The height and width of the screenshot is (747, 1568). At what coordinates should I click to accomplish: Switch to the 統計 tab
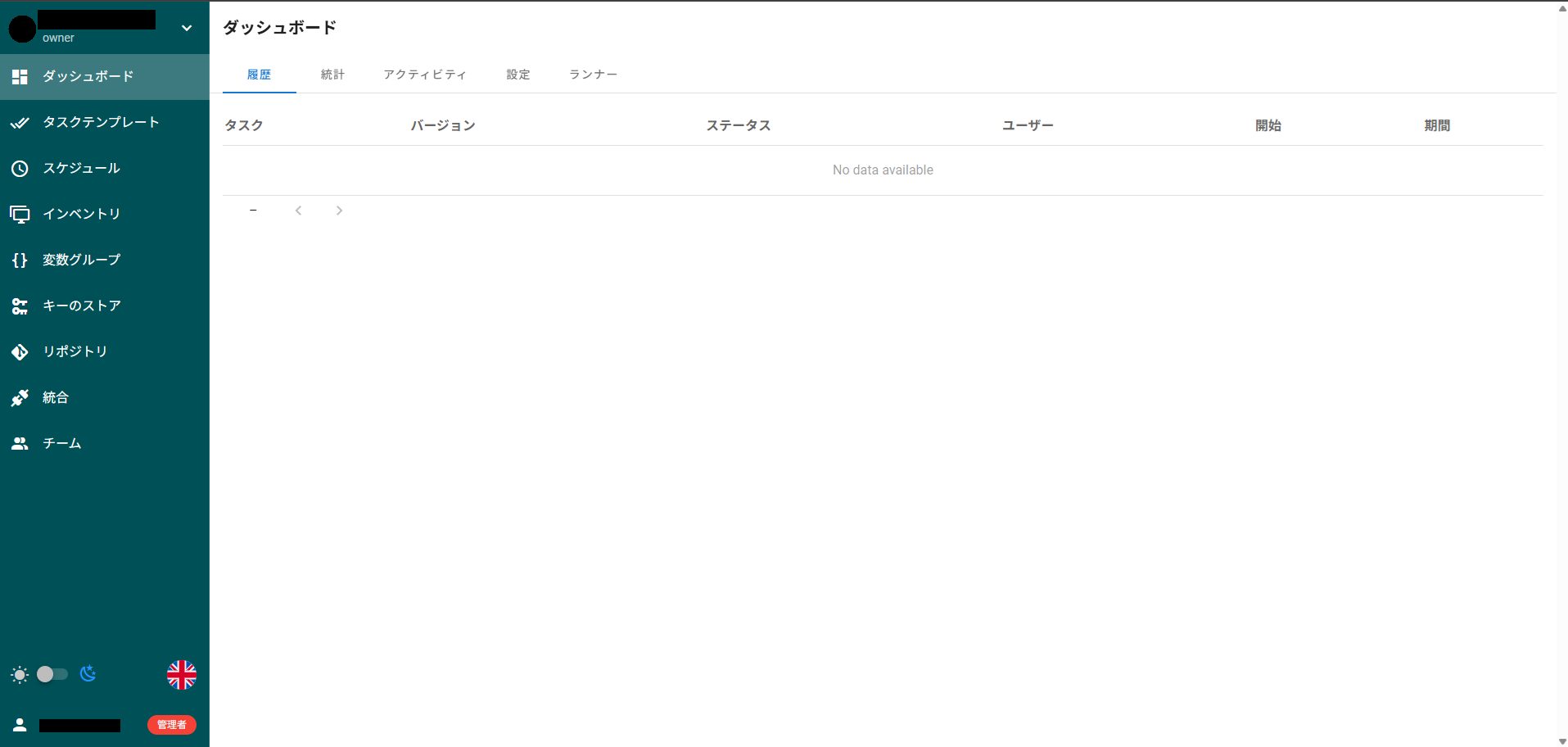[332, 75]
